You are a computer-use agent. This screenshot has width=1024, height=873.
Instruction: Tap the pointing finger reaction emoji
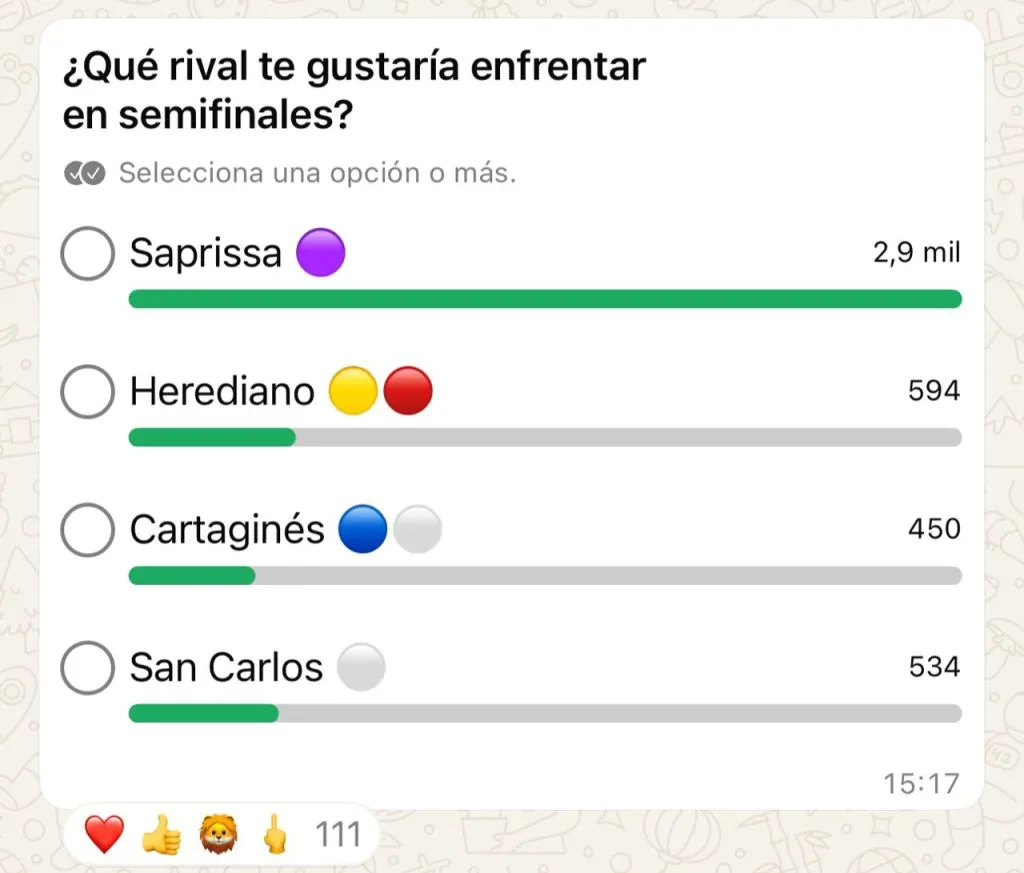click(278, 833)
